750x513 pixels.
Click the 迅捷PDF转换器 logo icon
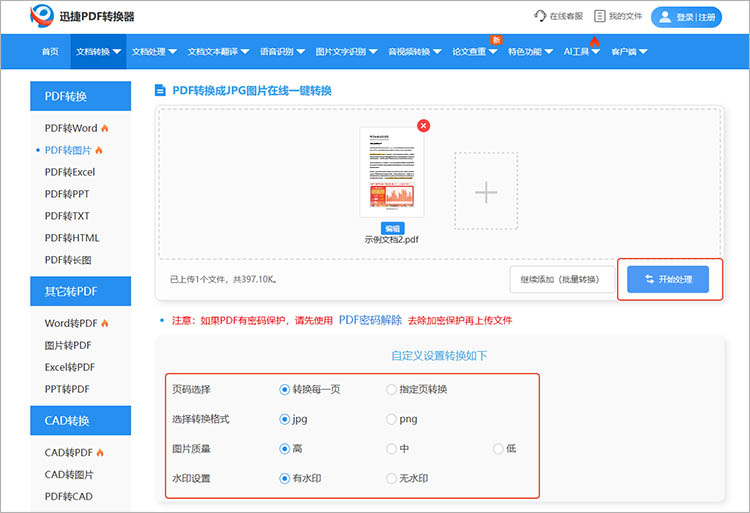coord(42,16)
